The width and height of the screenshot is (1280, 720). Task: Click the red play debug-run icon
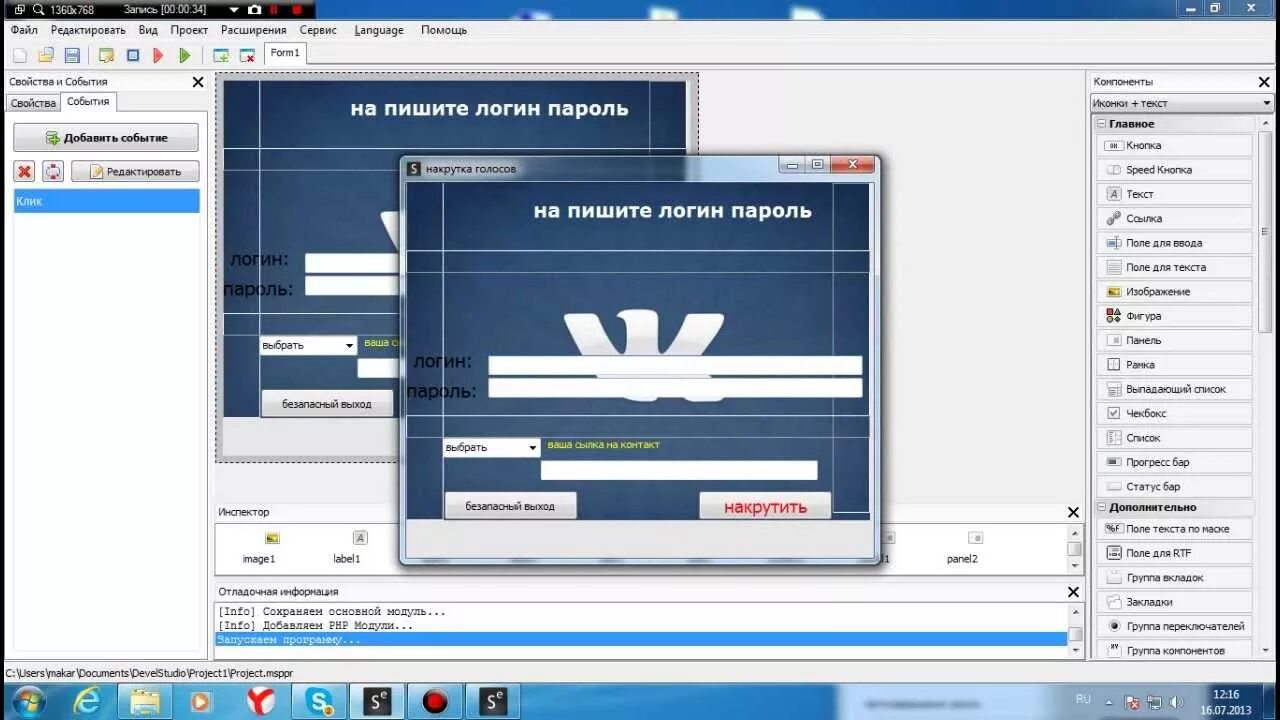click(x=158, y=55)
